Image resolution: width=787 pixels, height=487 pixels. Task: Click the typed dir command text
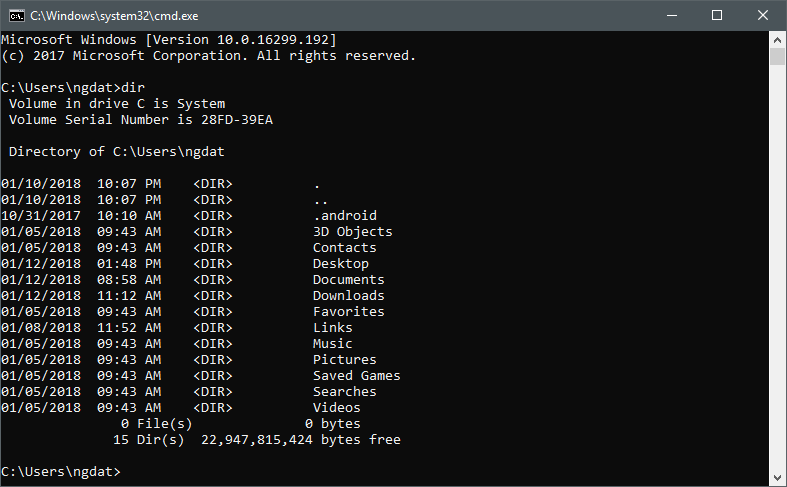click(x=132, y=88)
